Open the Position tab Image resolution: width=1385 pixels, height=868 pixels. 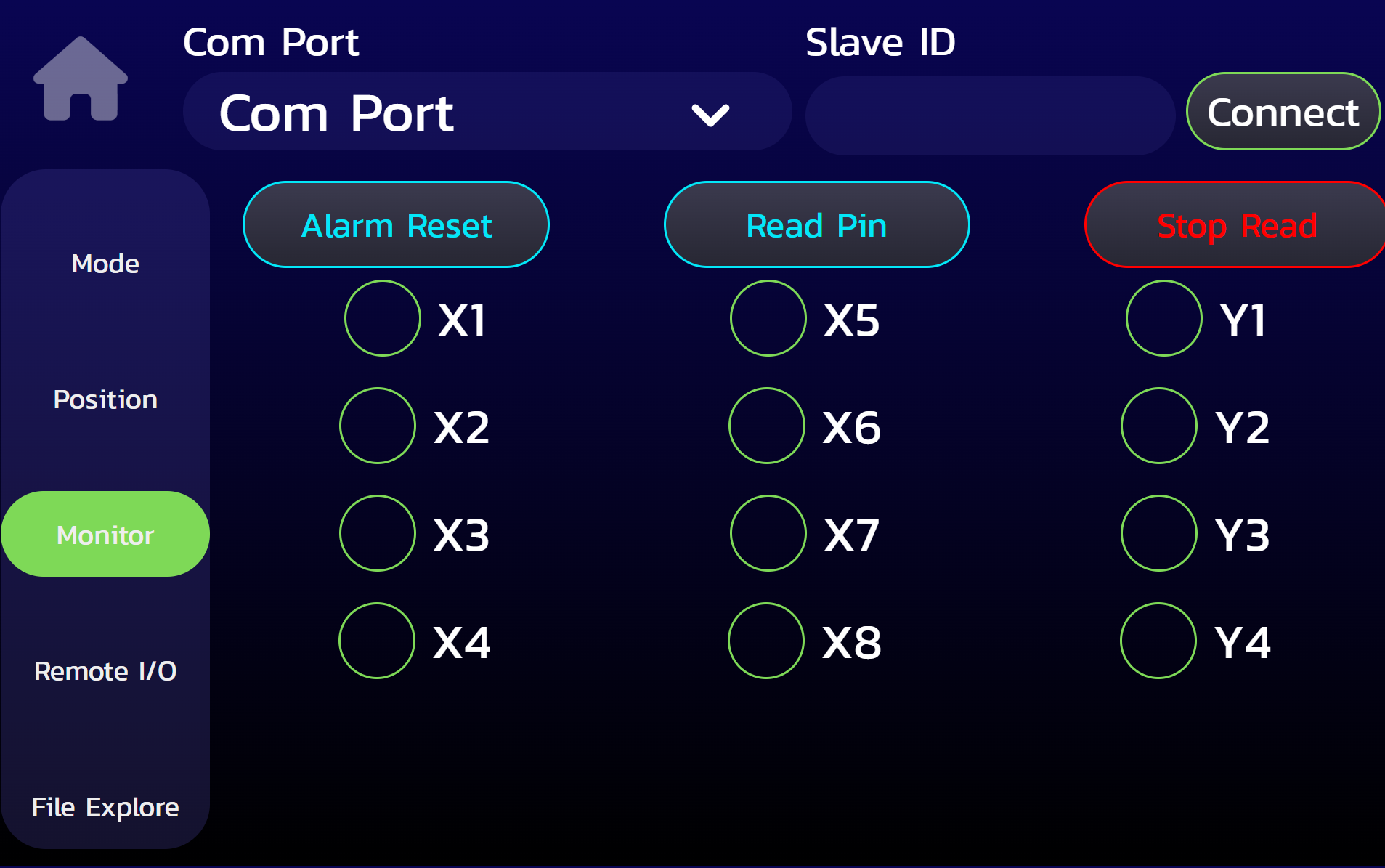[x=105, y=399]
